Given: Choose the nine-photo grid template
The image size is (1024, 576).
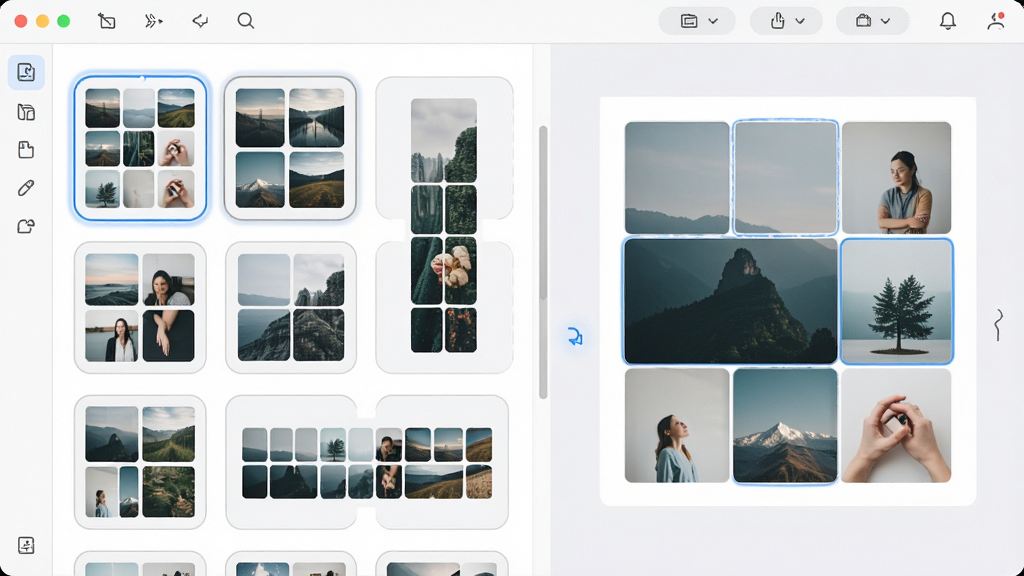Looking at the screenshot, I should (140, 148).
